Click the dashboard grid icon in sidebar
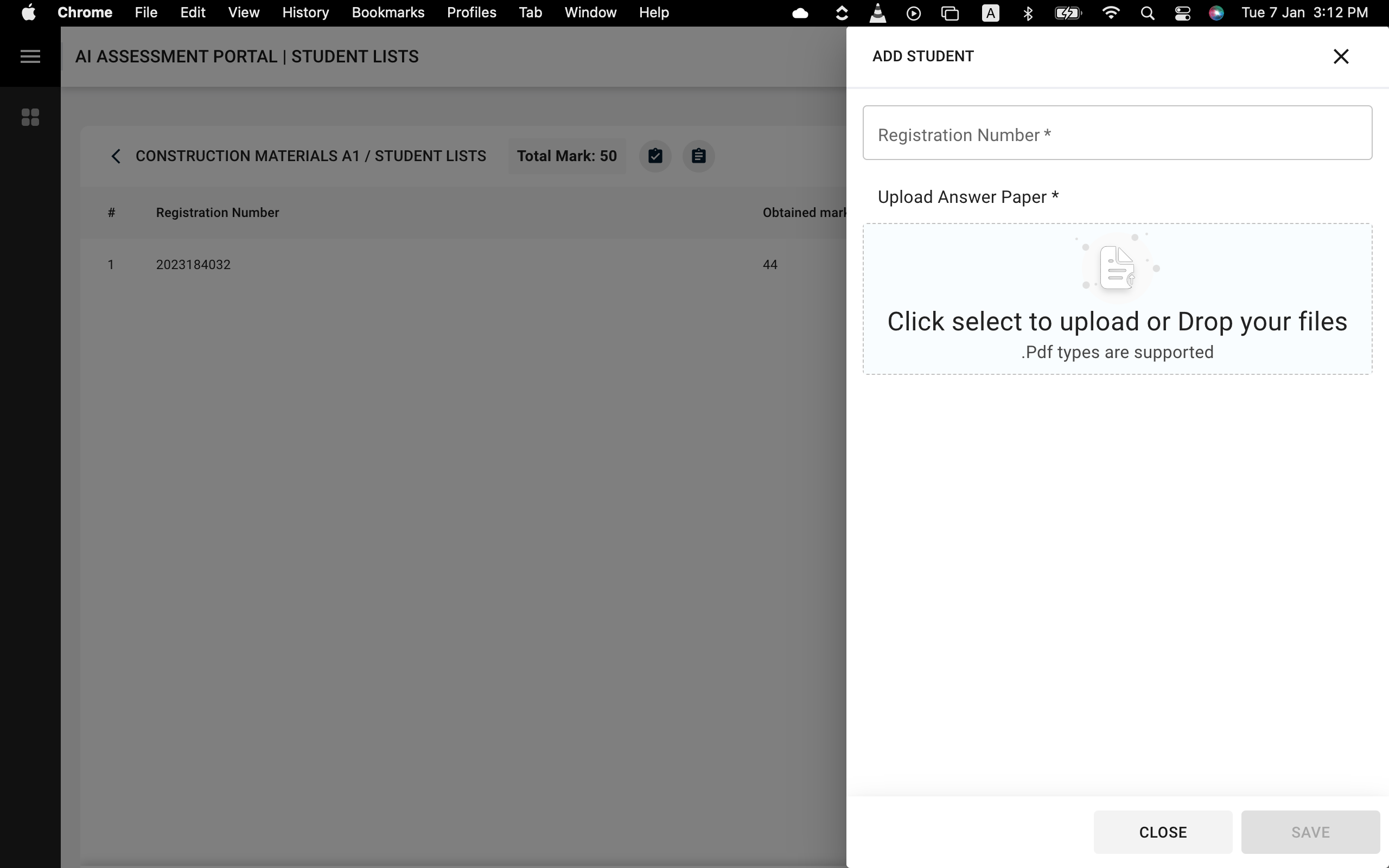Image resolution: width=1389 pixels, height=868 pixels. coord(30,117)
